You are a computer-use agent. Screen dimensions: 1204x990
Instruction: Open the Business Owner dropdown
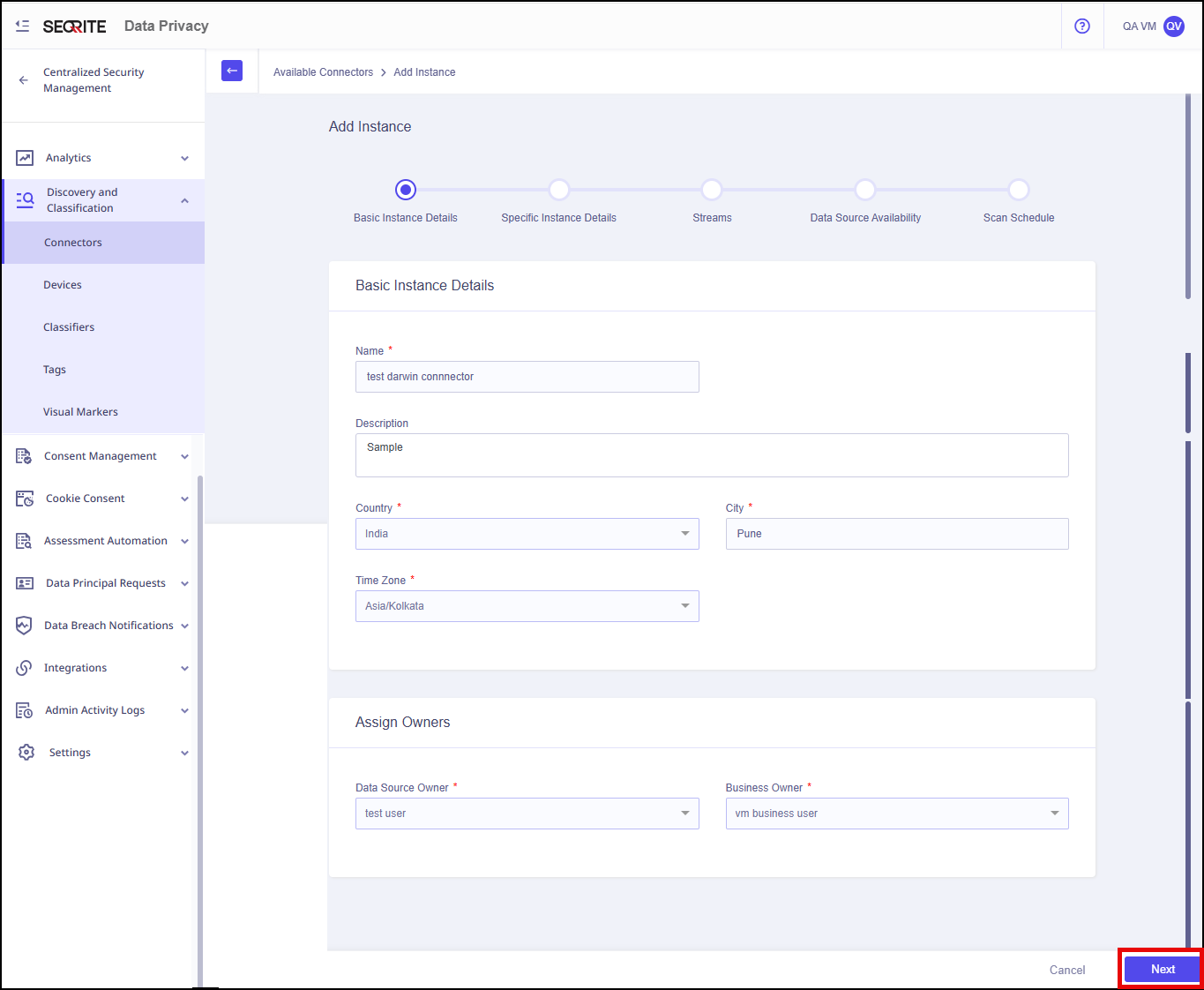click(x=896, y=814)
